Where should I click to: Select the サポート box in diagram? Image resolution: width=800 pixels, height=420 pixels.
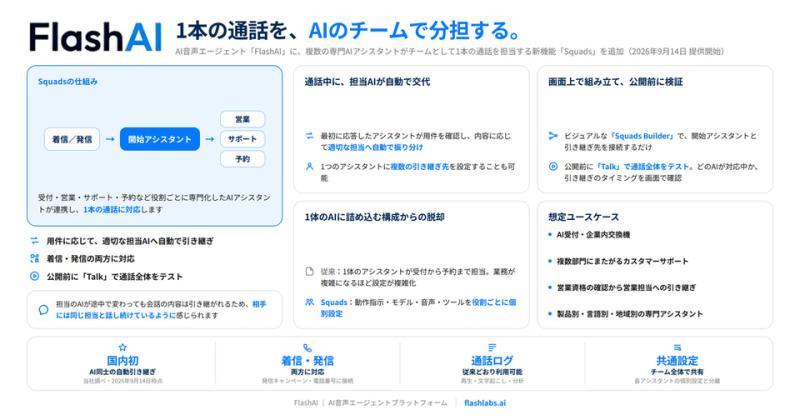click(x=242, y=139)
